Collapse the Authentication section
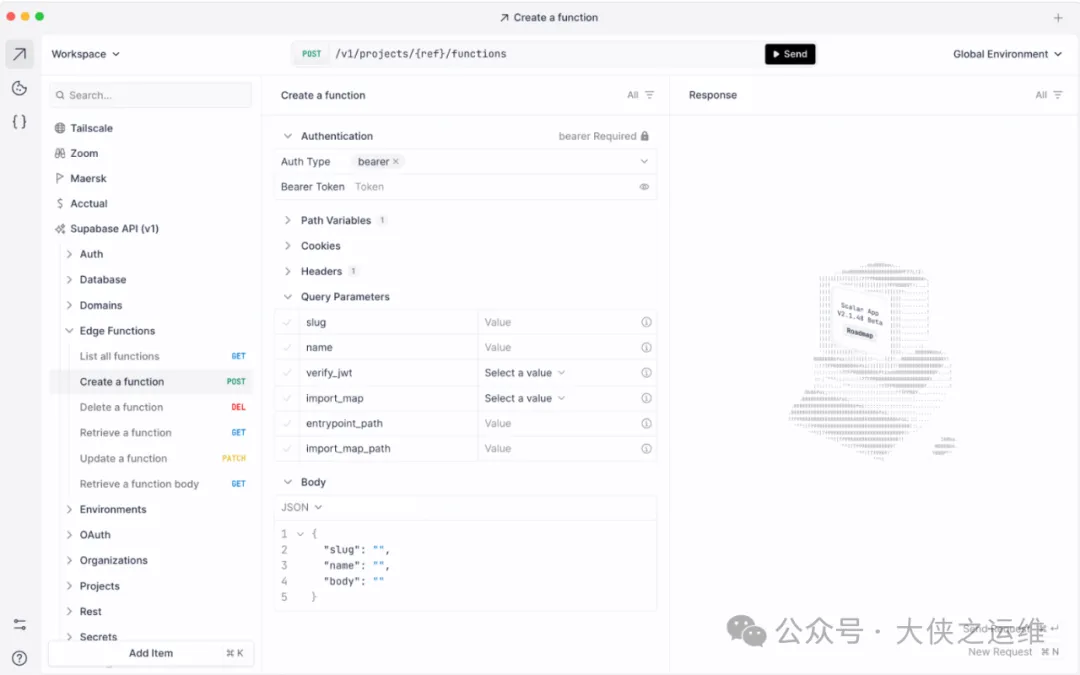The image size is (1080, 675). (288, 136)
